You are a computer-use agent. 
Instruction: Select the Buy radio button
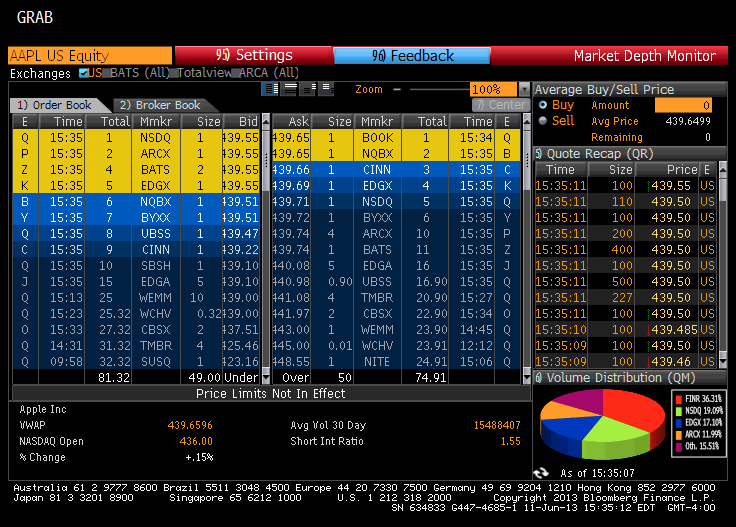click(543, 105)
